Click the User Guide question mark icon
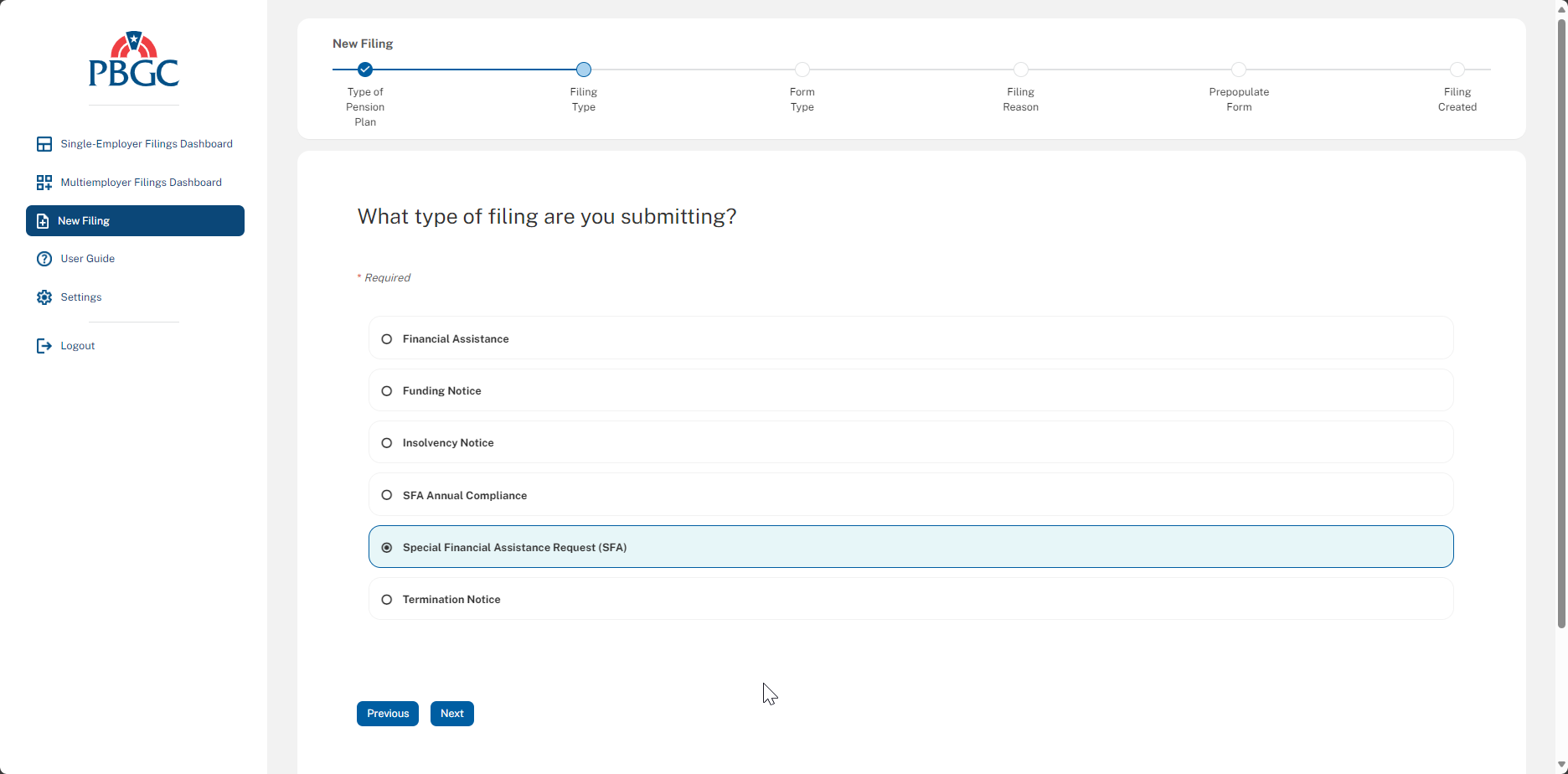This screenshot has height=774, width=1568. click(x=44, y=259)
